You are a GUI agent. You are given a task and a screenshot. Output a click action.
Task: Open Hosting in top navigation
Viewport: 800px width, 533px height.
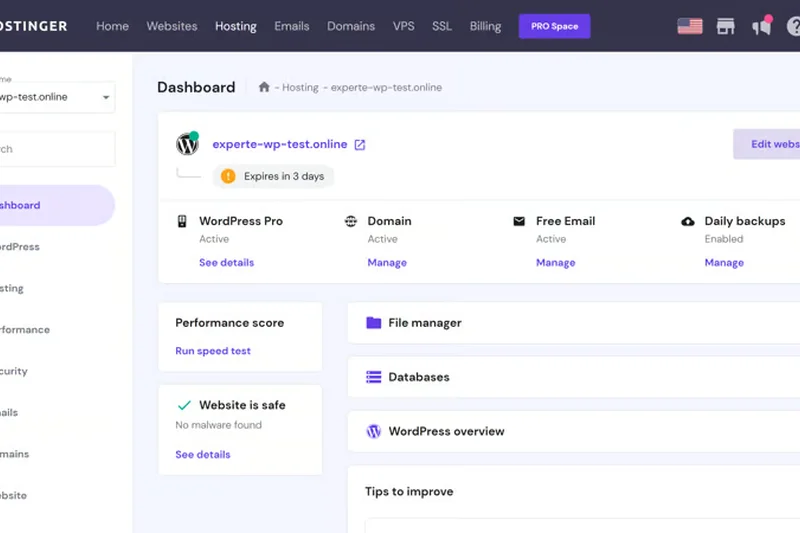236,26
